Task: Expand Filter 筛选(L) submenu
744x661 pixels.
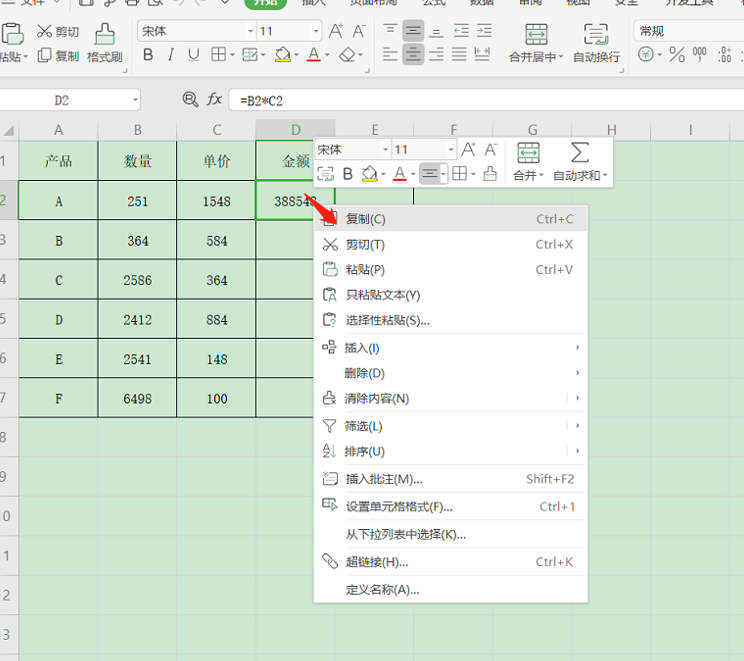Action: (451, 426)
